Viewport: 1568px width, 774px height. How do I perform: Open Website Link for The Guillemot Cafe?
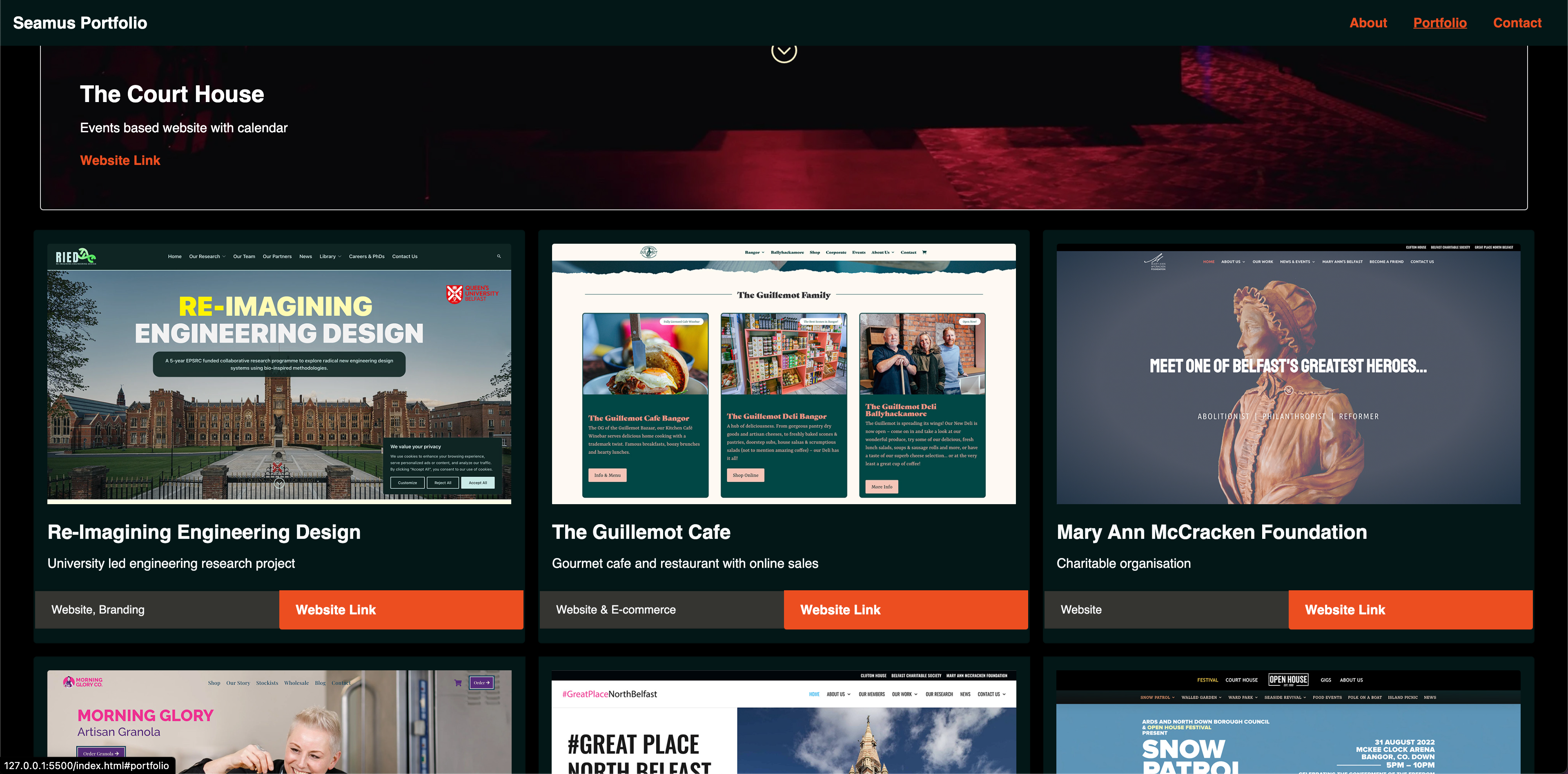(x=906, y=609)
